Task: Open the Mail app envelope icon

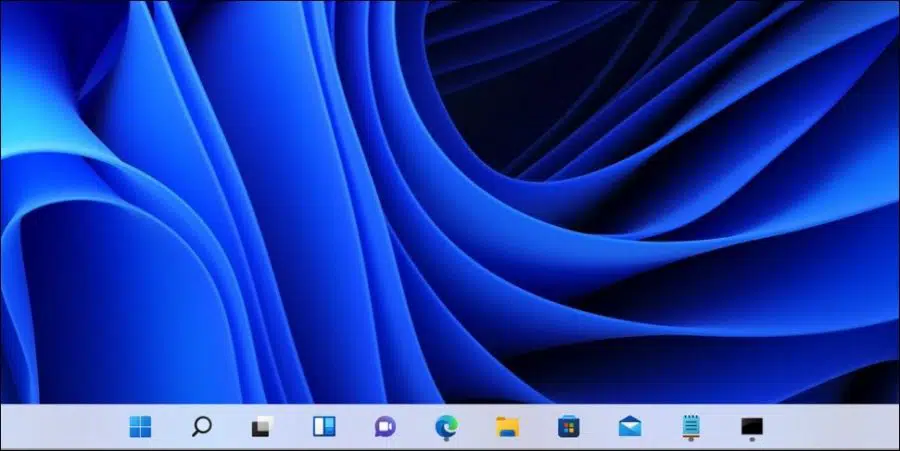Action: (x=630, y=426)
